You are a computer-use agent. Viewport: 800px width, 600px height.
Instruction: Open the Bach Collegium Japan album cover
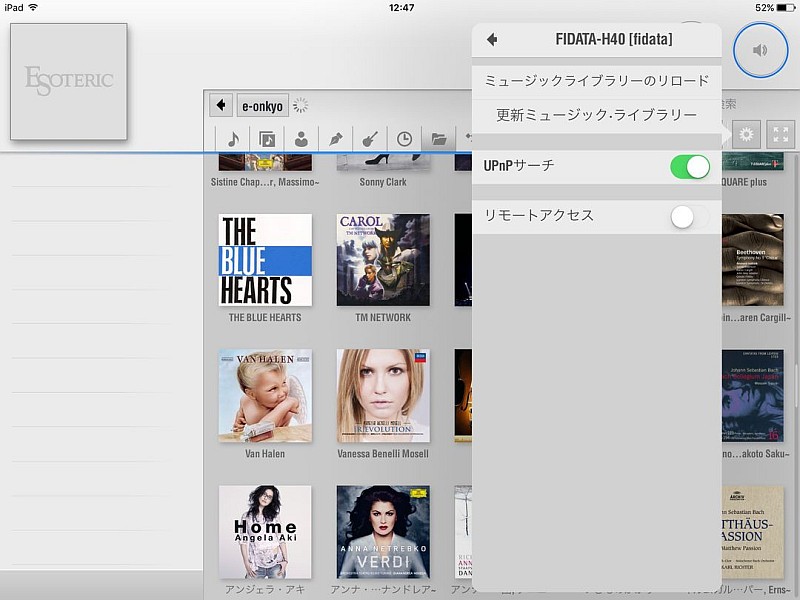click(753, 395)
